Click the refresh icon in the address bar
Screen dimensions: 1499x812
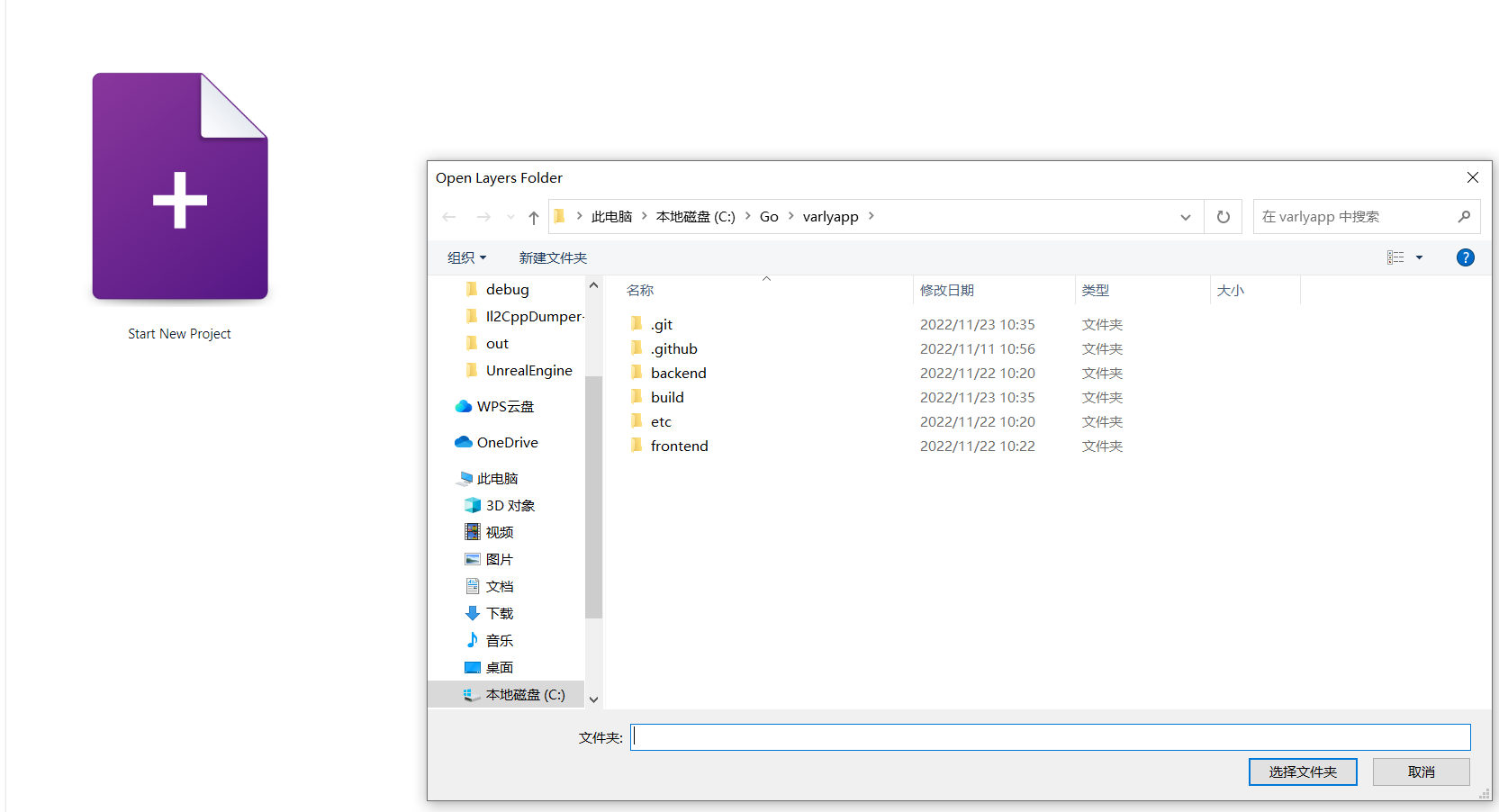[1223, 216]
